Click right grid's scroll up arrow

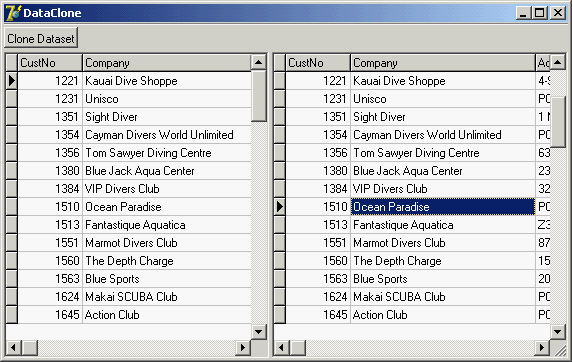click(558, 62)
